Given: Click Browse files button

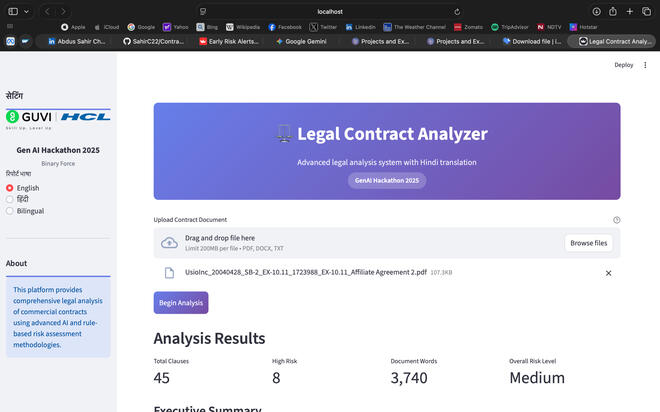Looking at the screenshot, I should [588, 243].
